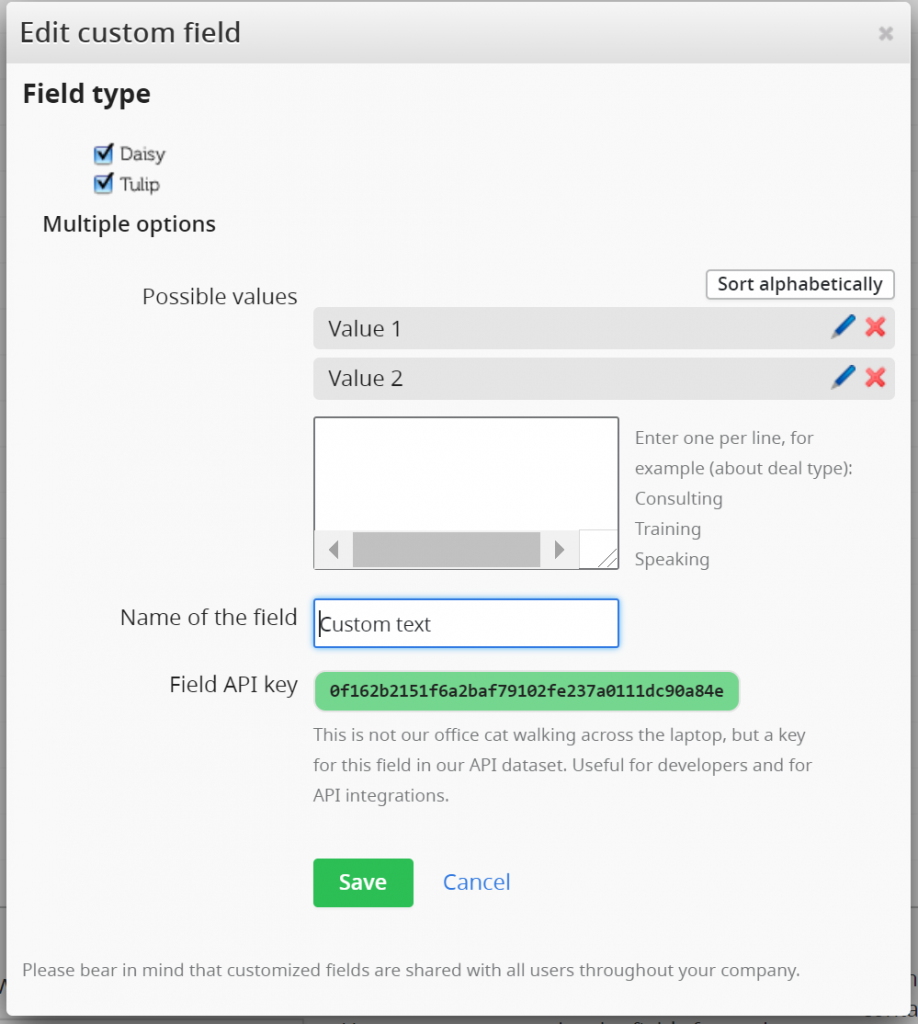Focus the Name of the field input
This screenshot has width=918, height=1024.
[x=466, y=624]
